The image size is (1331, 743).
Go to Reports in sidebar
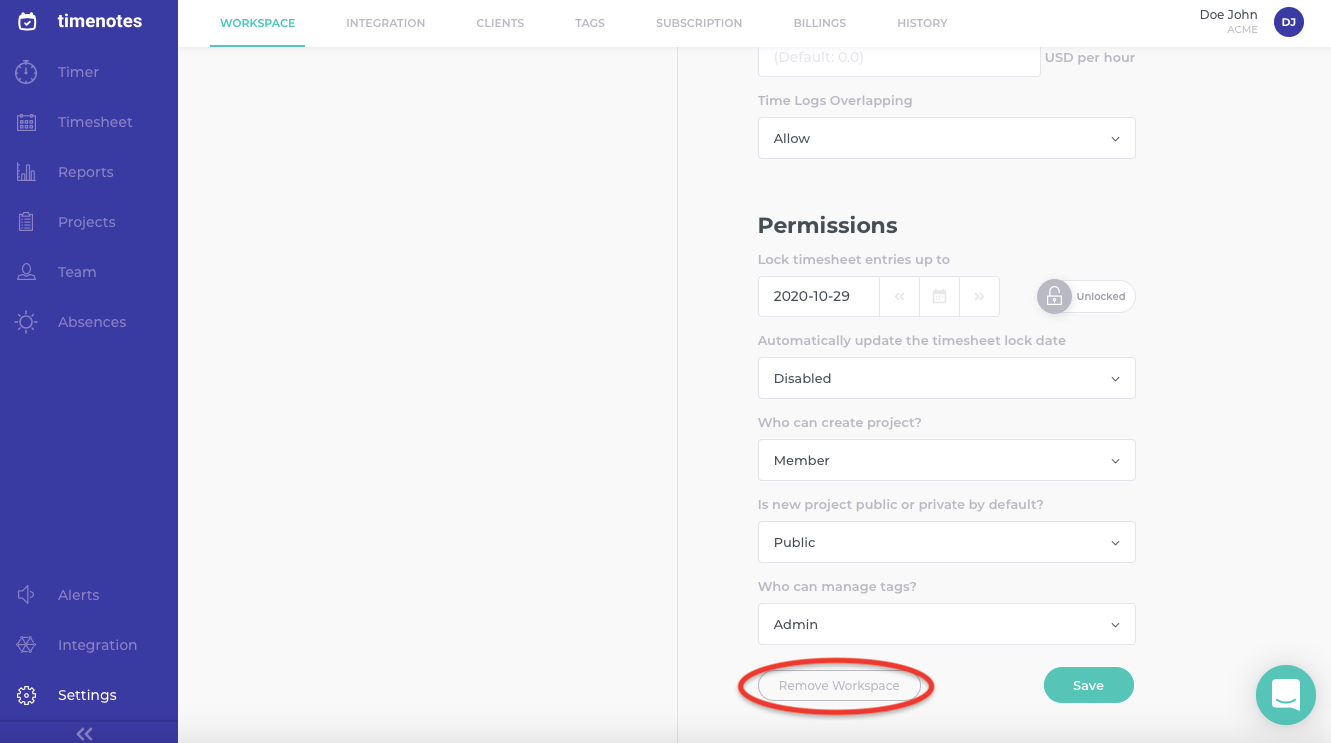[86, 172]
